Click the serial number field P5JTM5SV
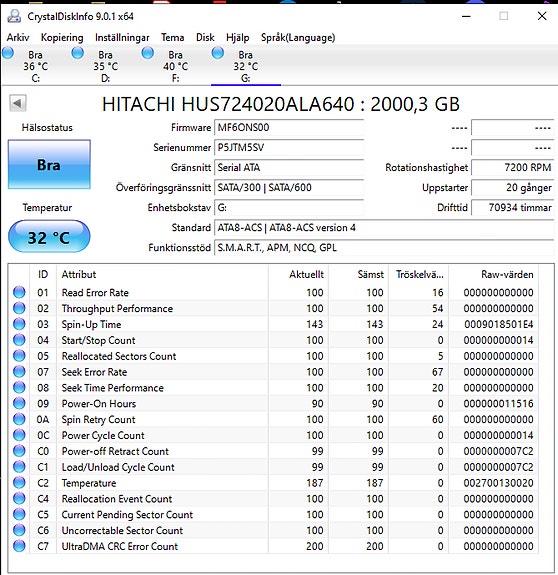 (289, 147)
